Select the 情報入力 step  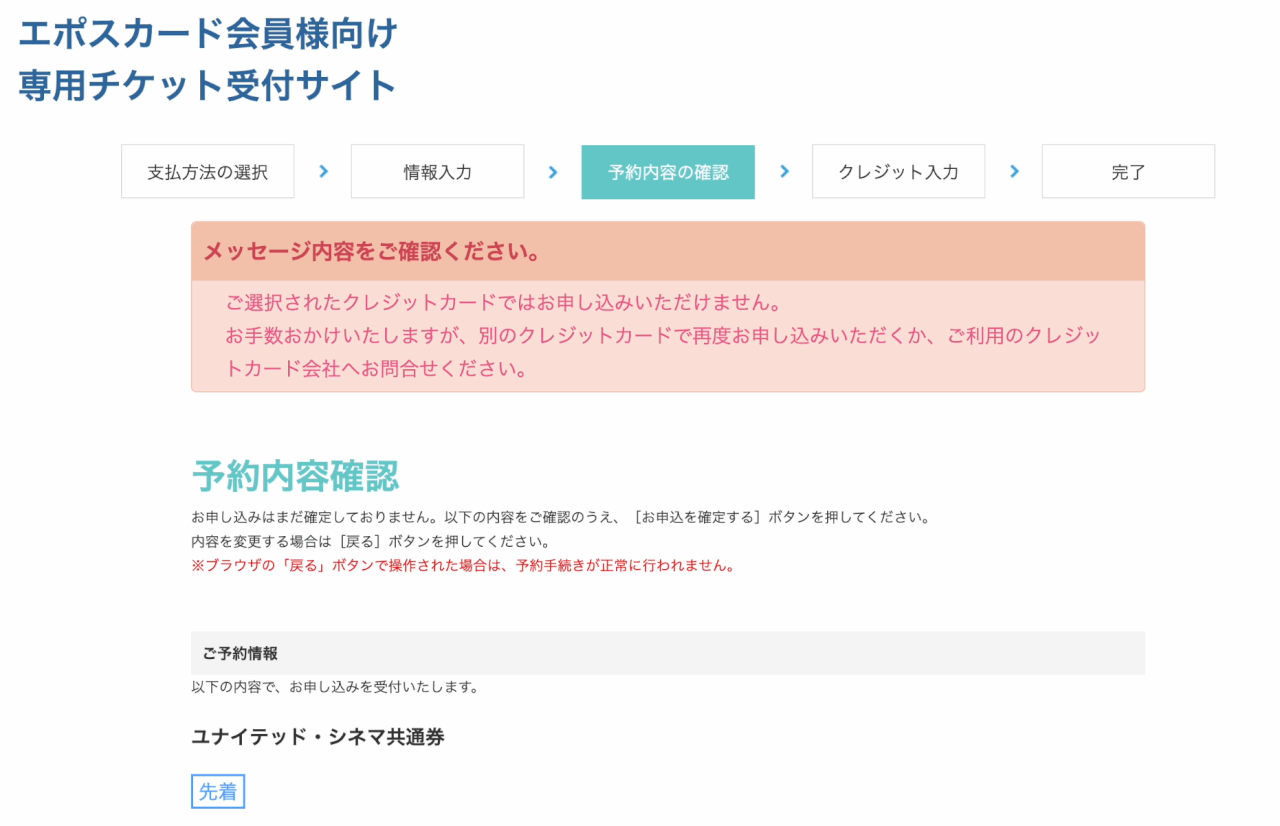(x=437, y=172)
